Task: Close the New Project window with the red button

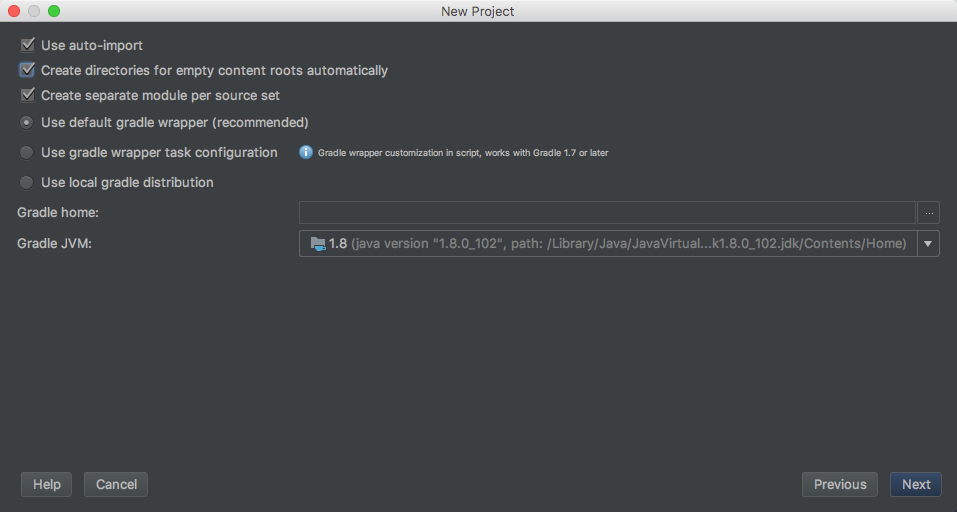Action: pyautogui.click(x=14, y=11)
